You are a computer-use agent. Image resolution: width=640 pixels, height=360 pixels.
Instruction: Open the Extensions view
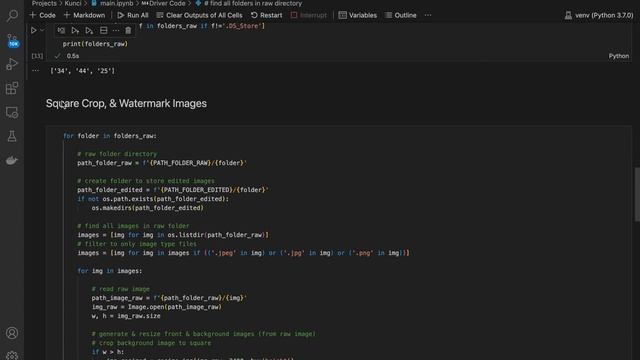(12, 88)
